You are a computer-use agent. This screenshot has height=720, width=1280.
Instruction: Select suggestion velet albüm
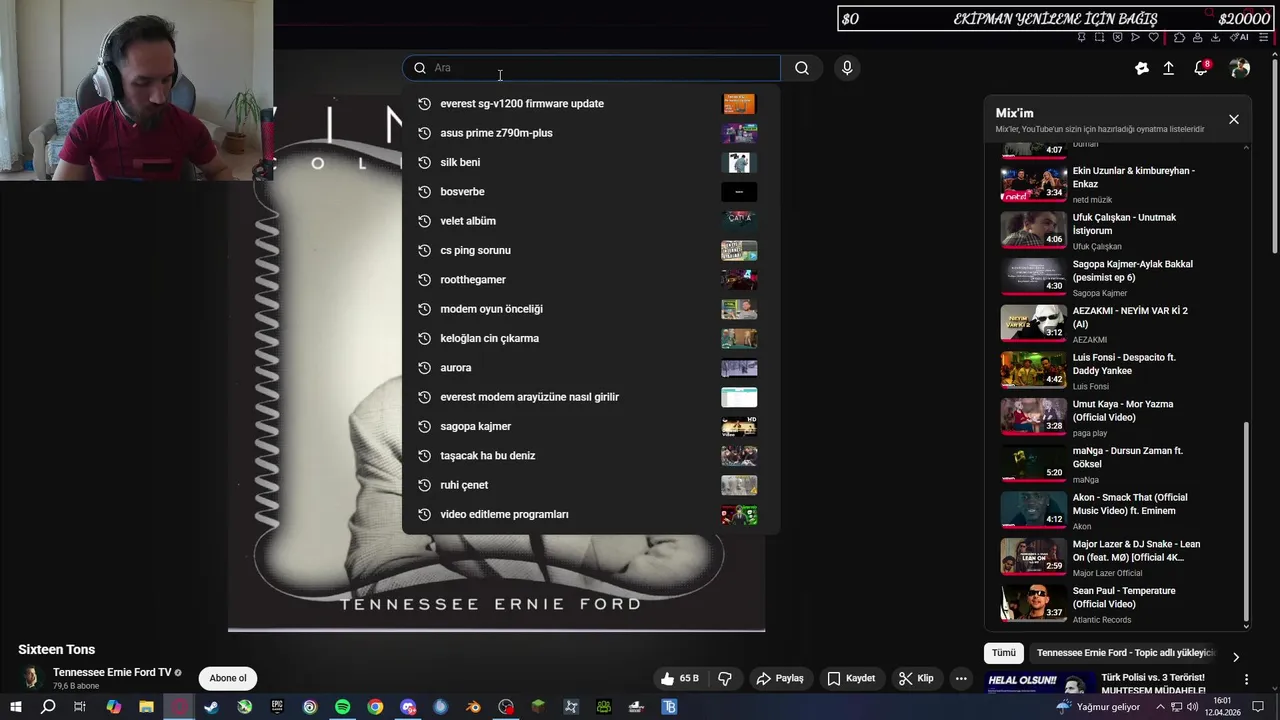tap(590, 221)
